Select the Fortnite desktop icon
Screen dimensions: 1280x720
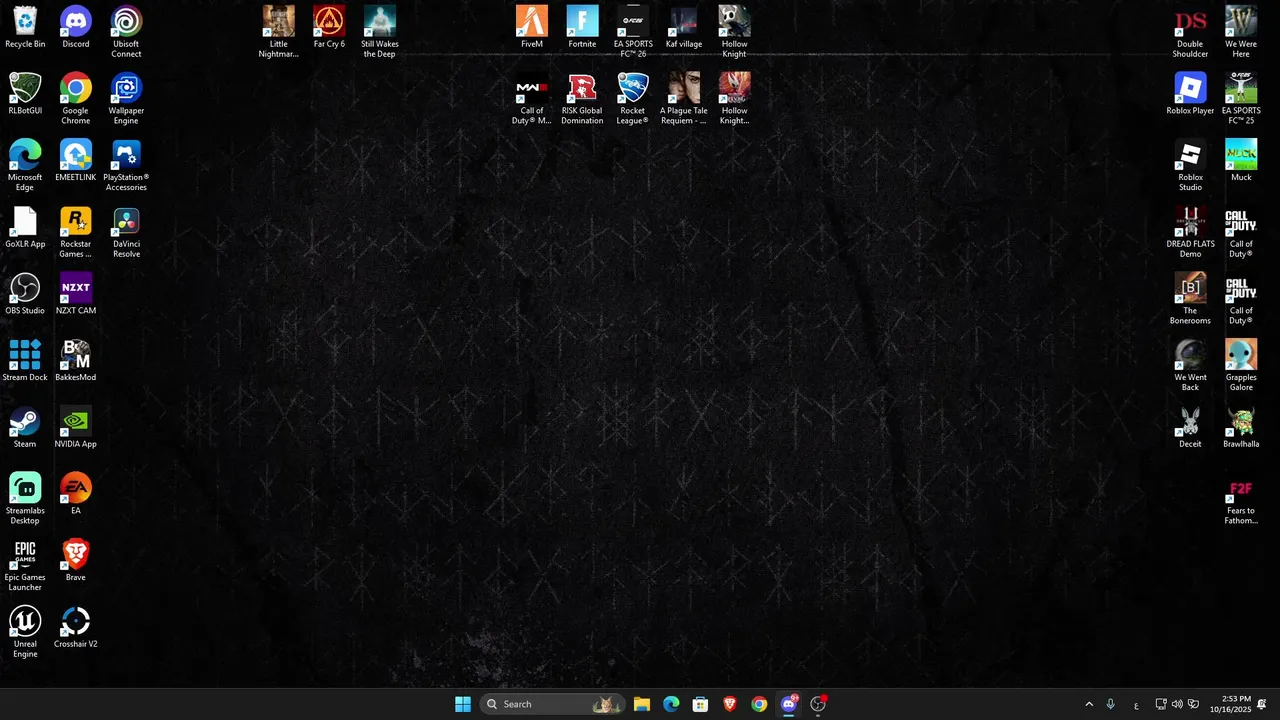pyautogui.click(x=582, y=28)
